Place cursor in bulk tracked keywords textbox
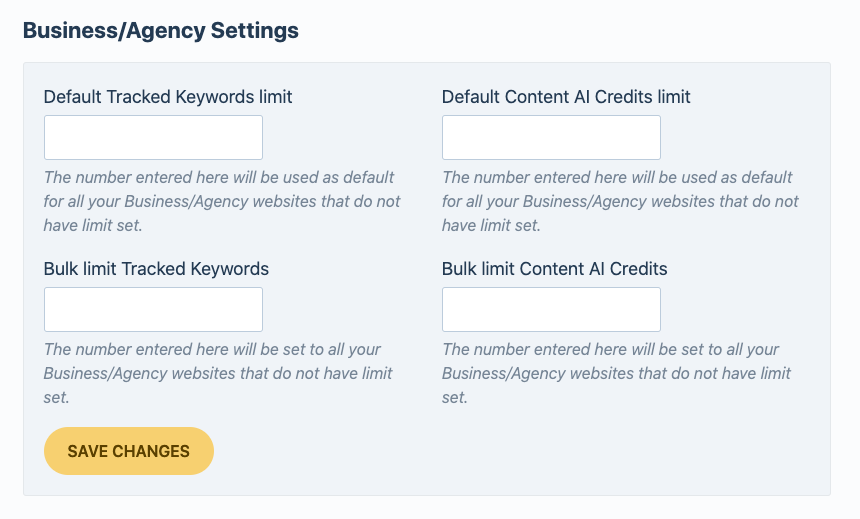Screen dimensions: 860x519 click(153, 309)
